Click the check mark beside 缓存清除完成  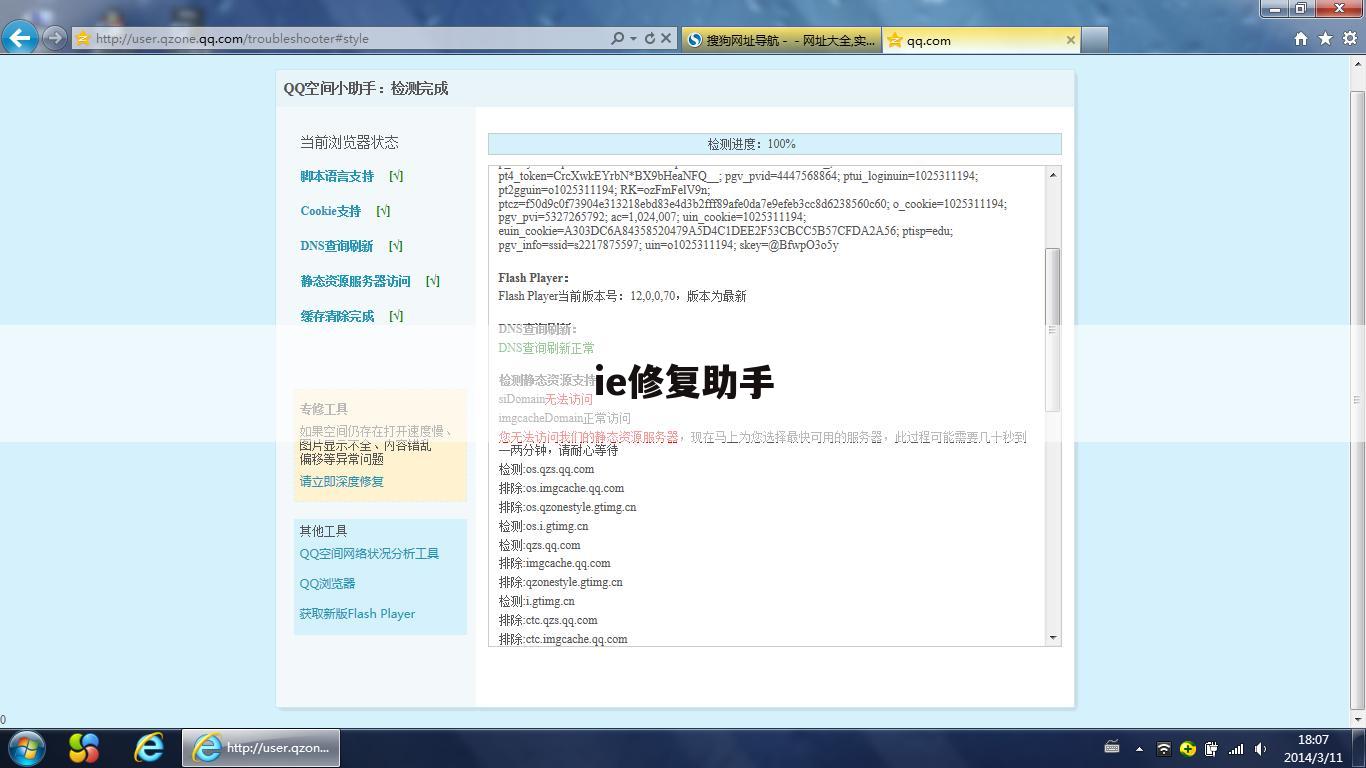click(396, 316)
